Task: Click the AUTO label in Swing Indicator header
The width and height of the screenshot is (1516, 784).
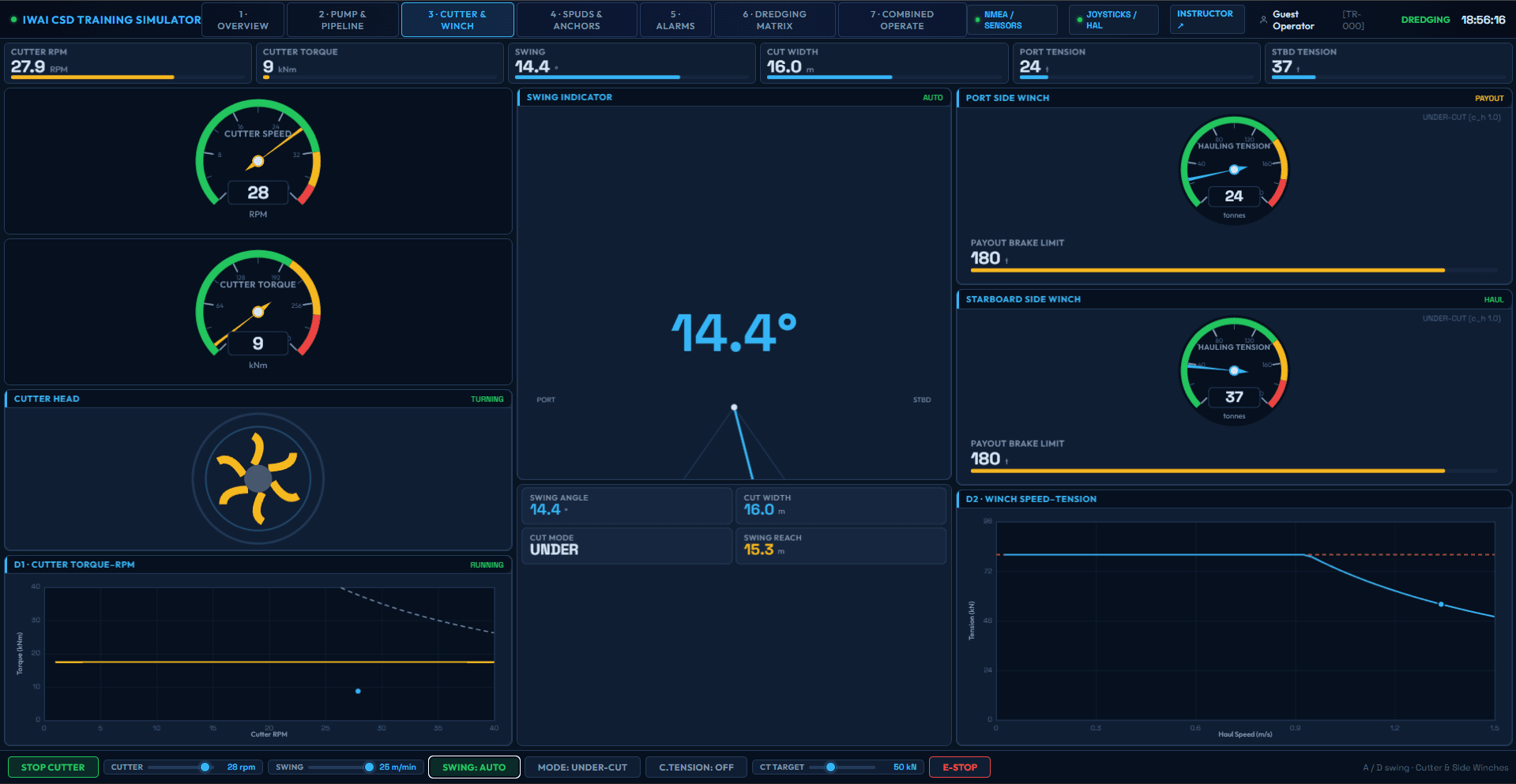Action: click(x=933, y=98)
